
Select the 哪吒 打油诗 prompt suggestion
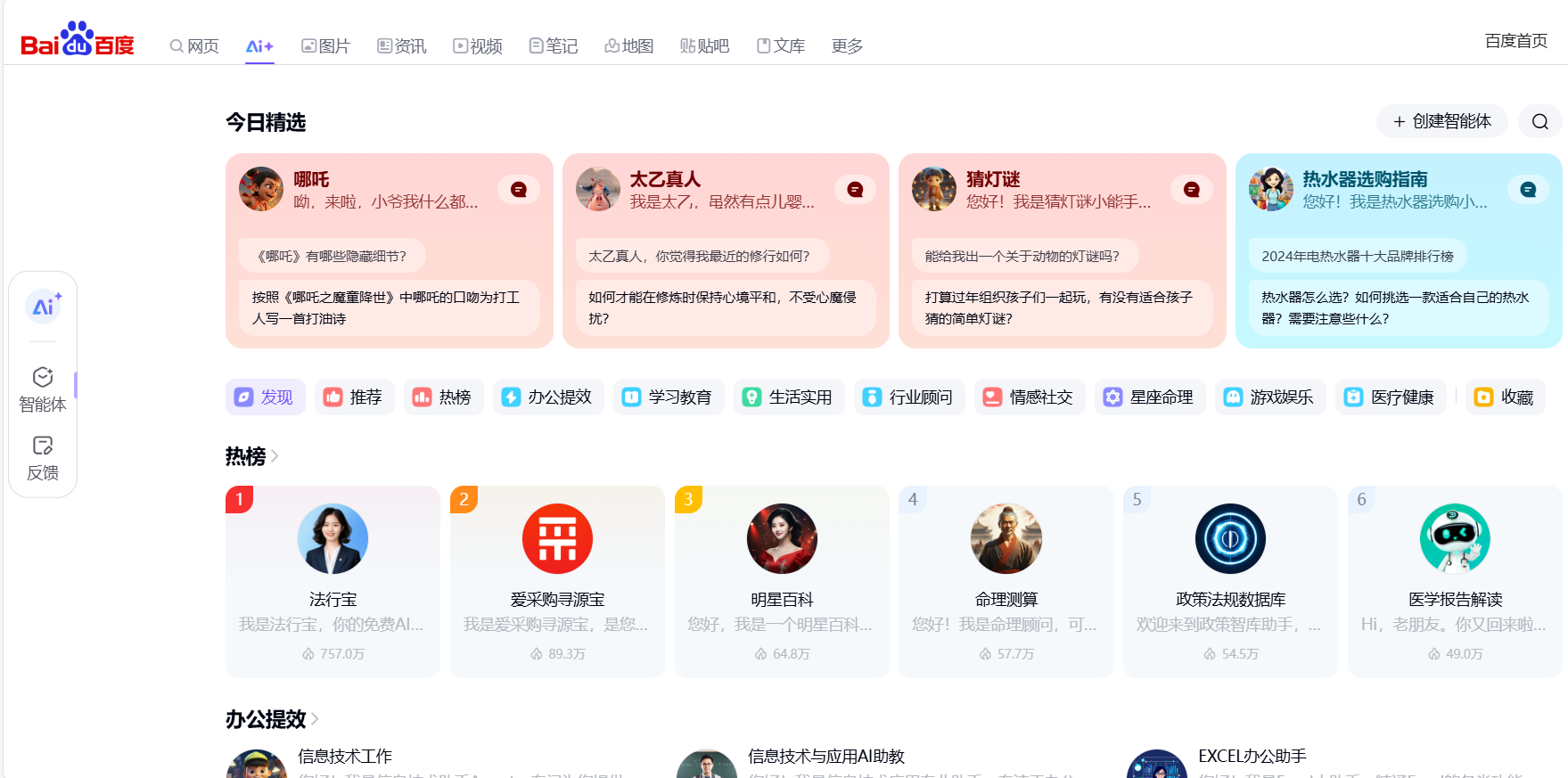point(390,308)
